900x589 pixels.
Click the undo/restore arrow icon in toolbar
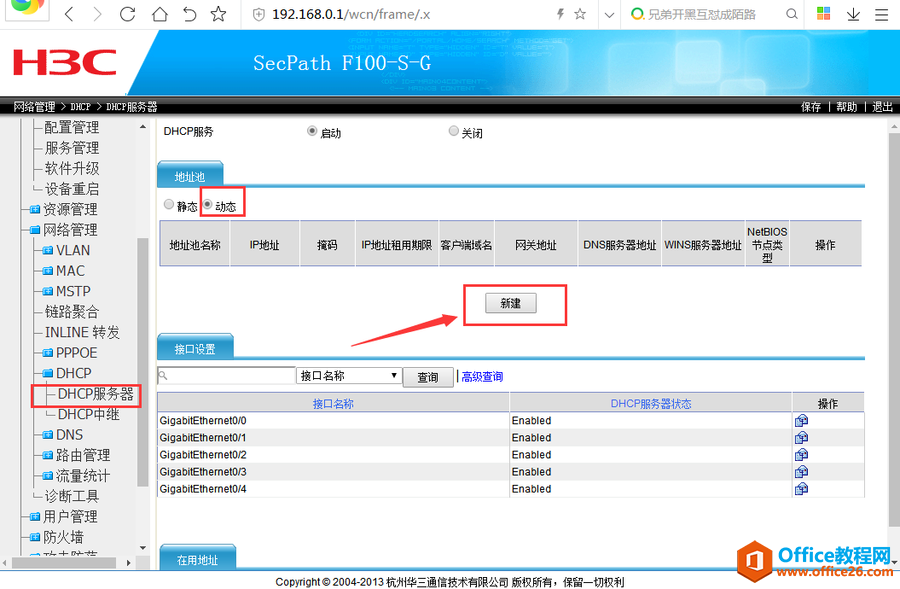(x=189, y=14)
